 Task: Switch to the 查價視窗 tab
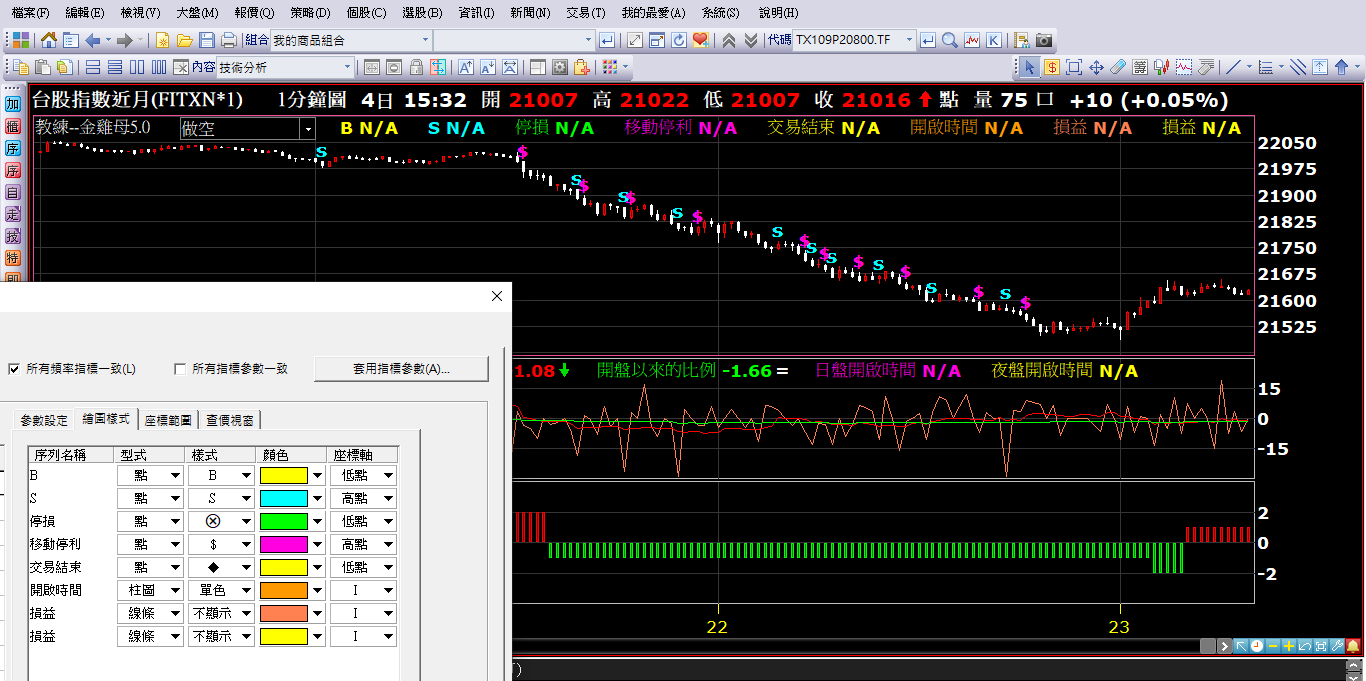click(x=230, y=420)
